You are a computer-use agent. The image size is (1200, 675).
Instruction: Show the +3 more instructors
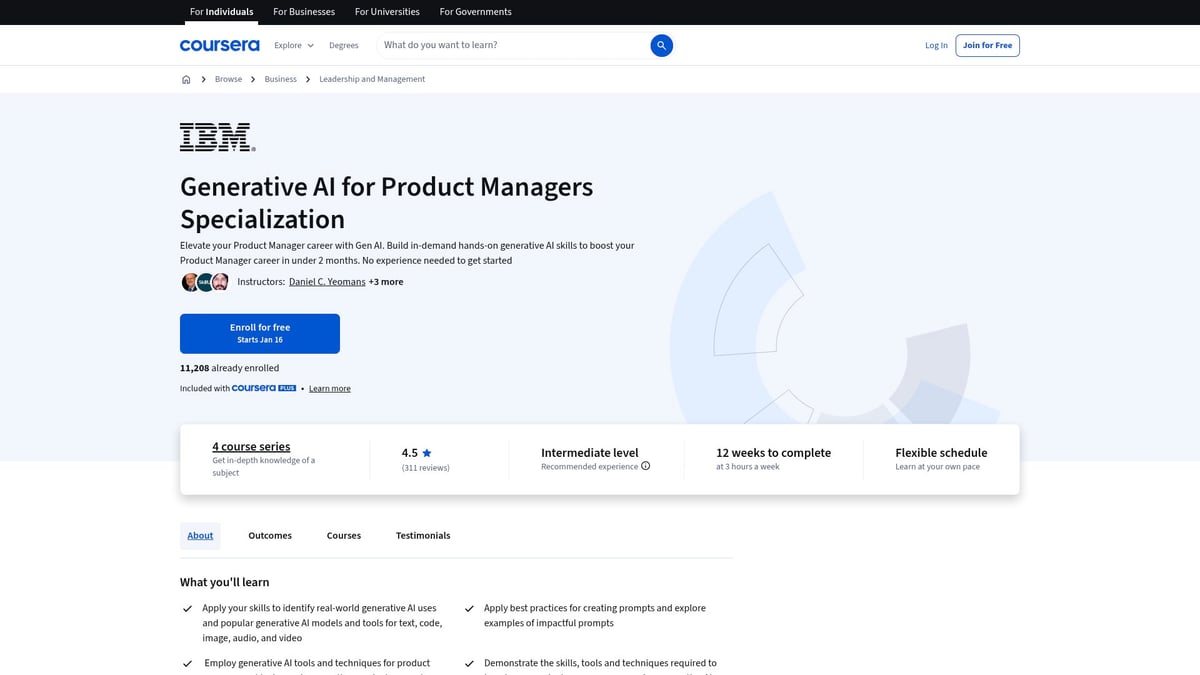(x=386, y=282)
